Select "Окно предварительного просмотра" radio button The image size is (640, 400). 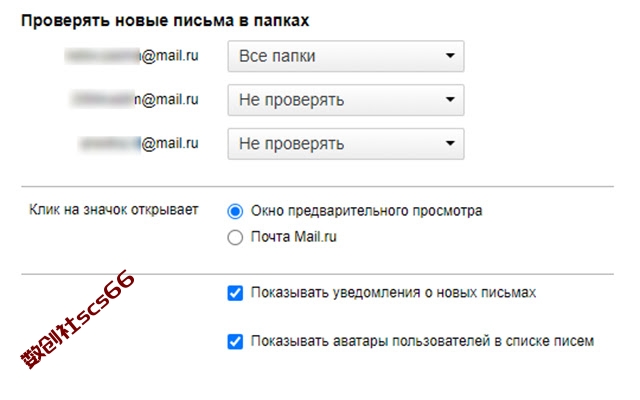click(x=235, y=211)
